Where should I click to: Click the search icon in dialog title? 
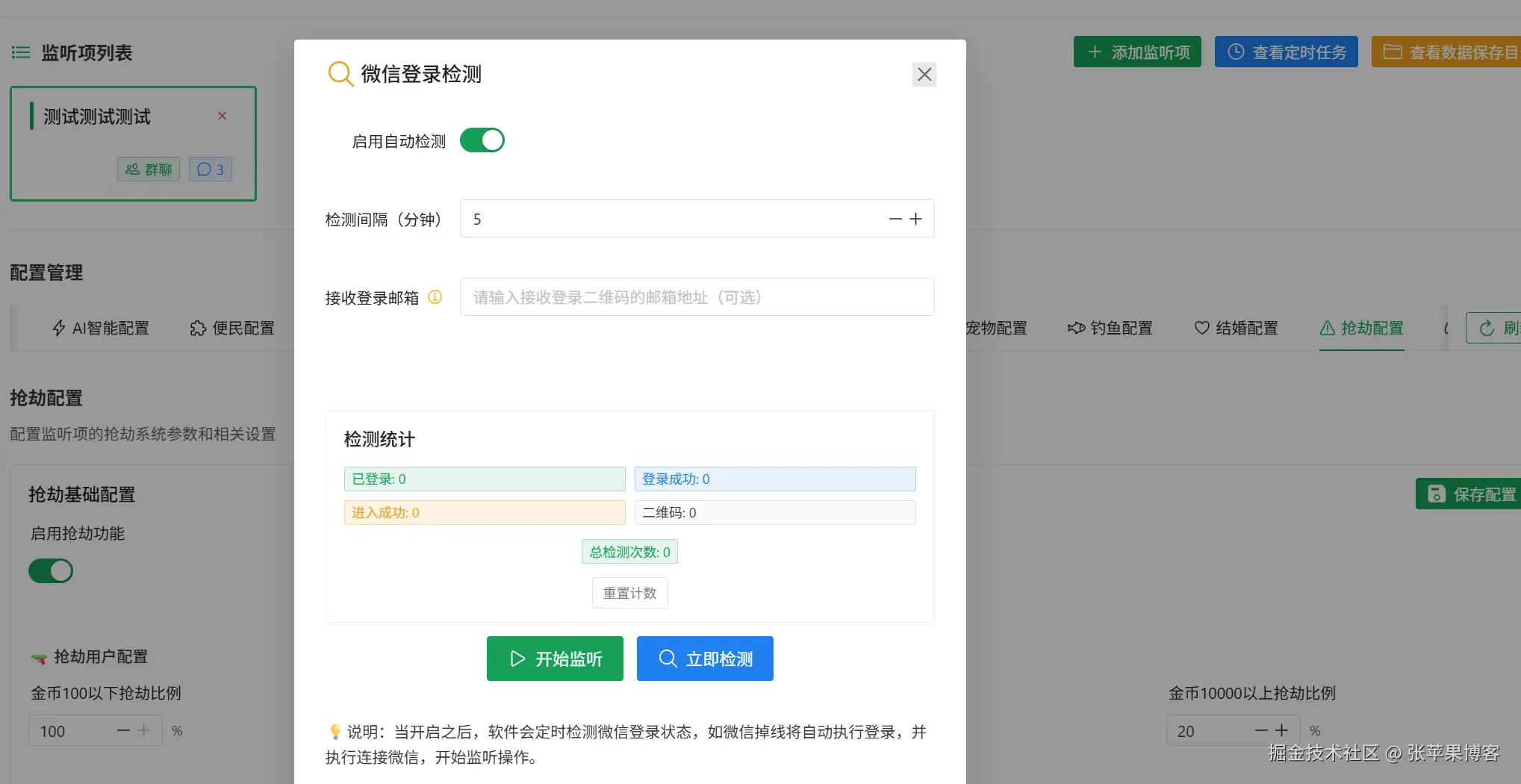pyautogui.click(x=340, y=74)
